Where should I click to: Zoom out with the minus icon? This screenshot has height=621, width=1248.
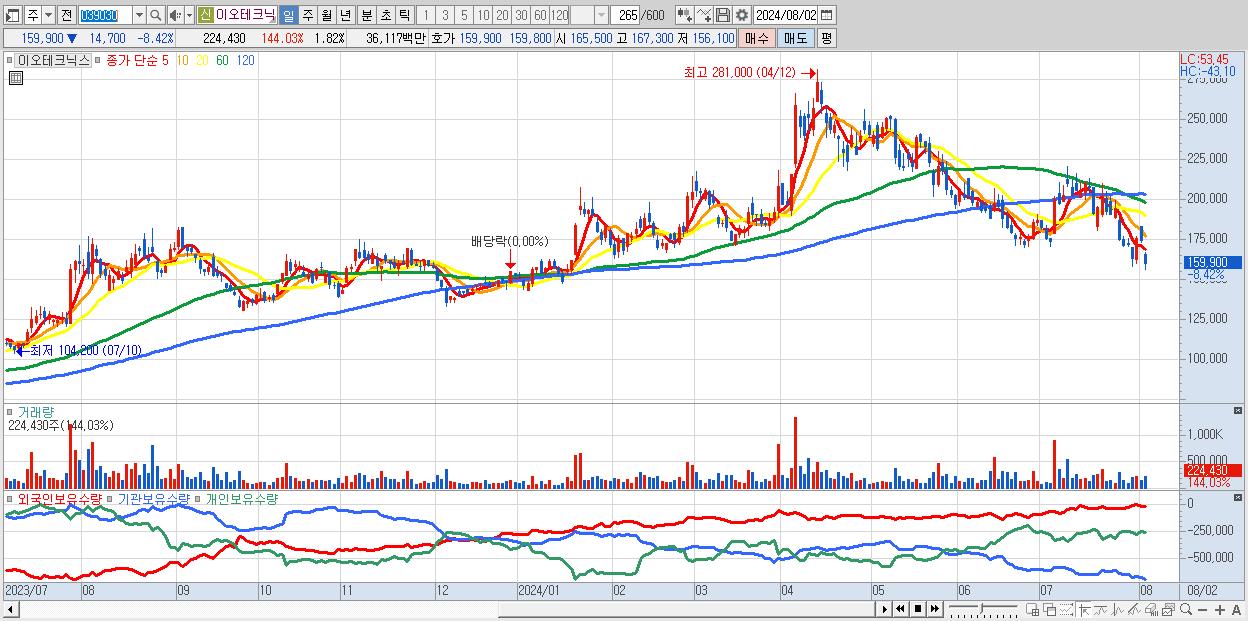tap(1203, 610)
